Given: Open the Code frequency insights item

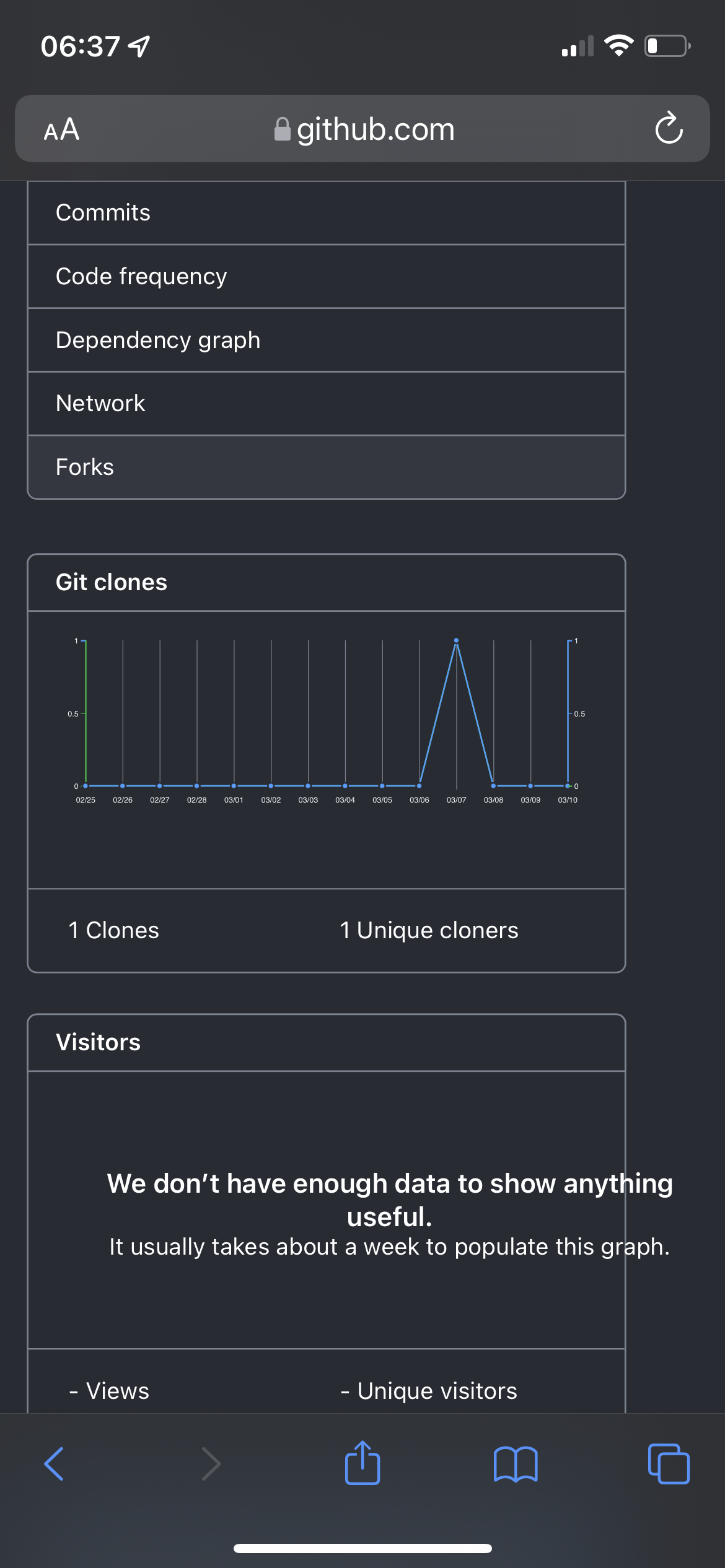Looking at the screenshot, I should (327, 276).
